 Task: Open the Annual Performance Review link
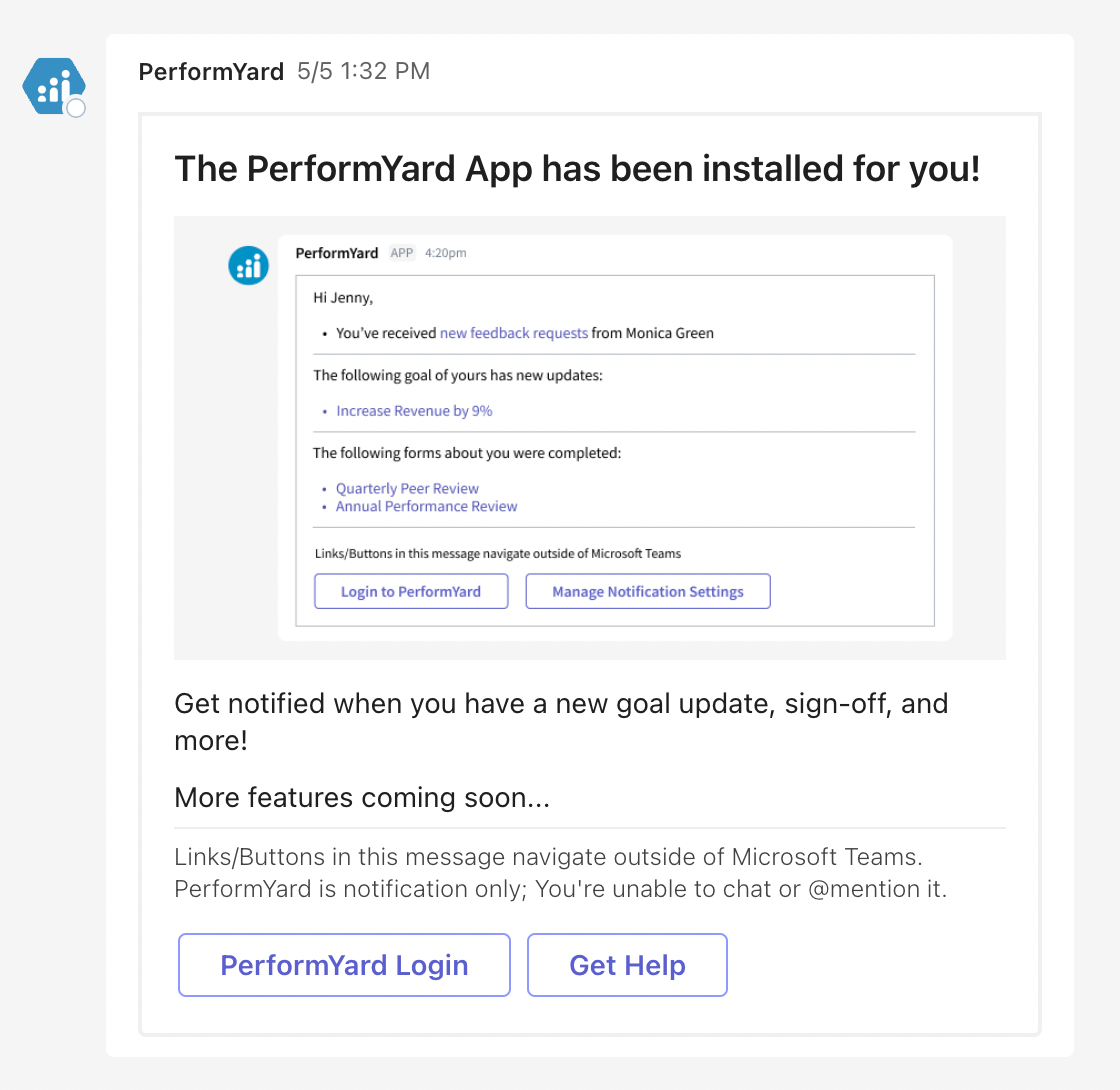pyautogui.click(x=426, y=506)
